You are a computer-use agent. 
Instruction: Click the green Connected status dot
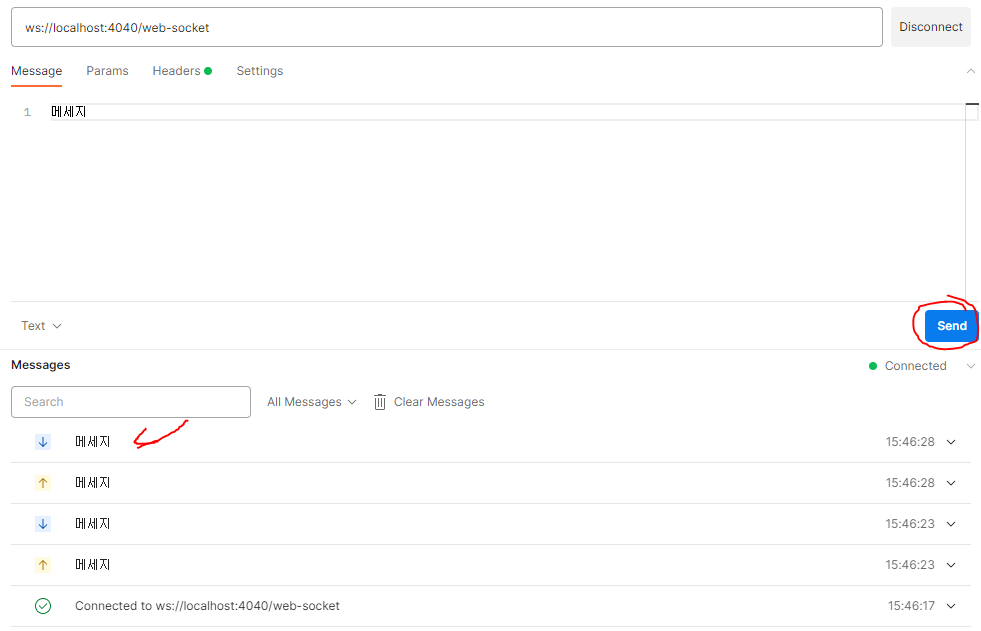click(873, 366)
